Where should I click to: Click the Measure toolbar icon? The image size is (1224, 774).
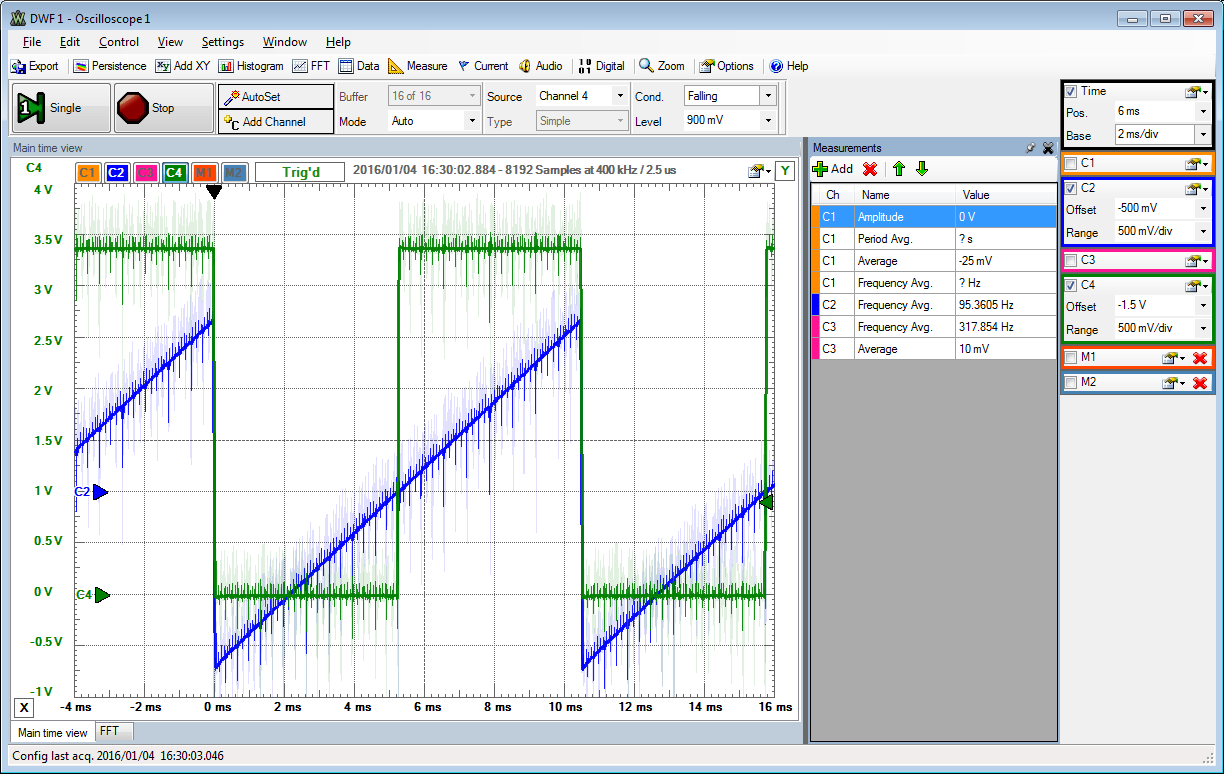click(417, 66)
